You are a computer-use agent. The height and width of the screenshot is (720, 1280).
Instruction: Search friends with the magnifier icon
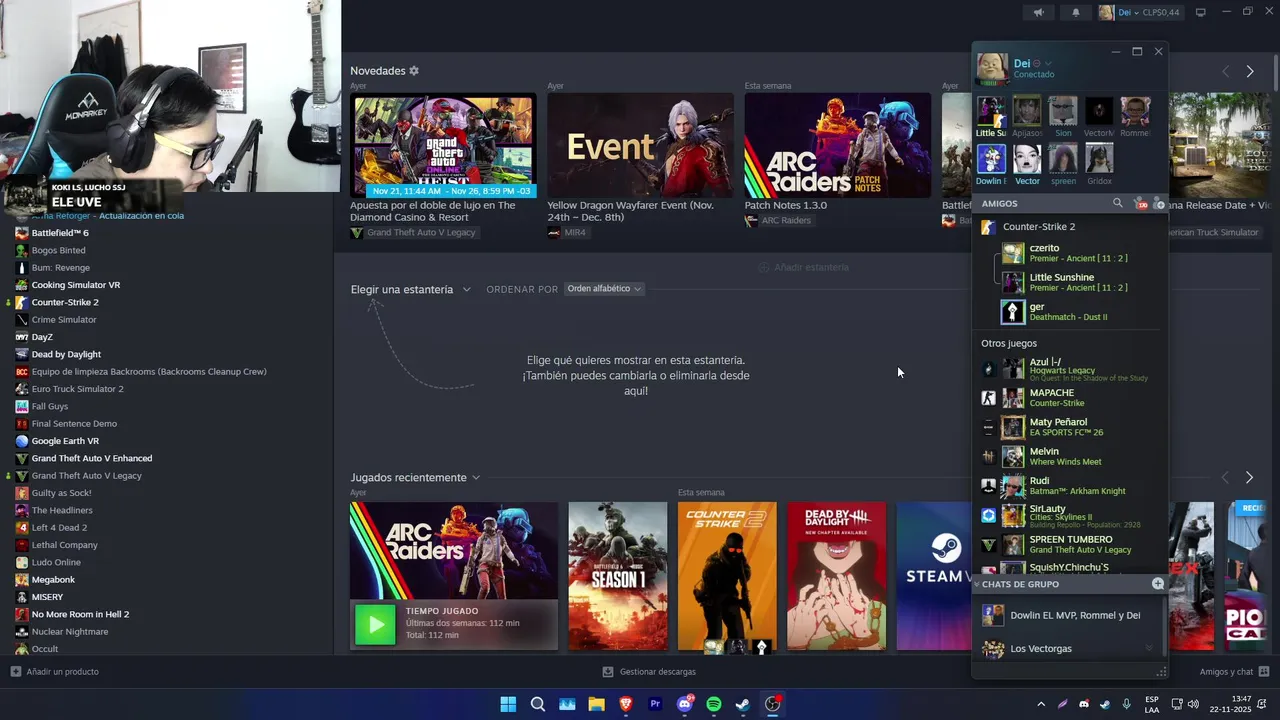1118,203
